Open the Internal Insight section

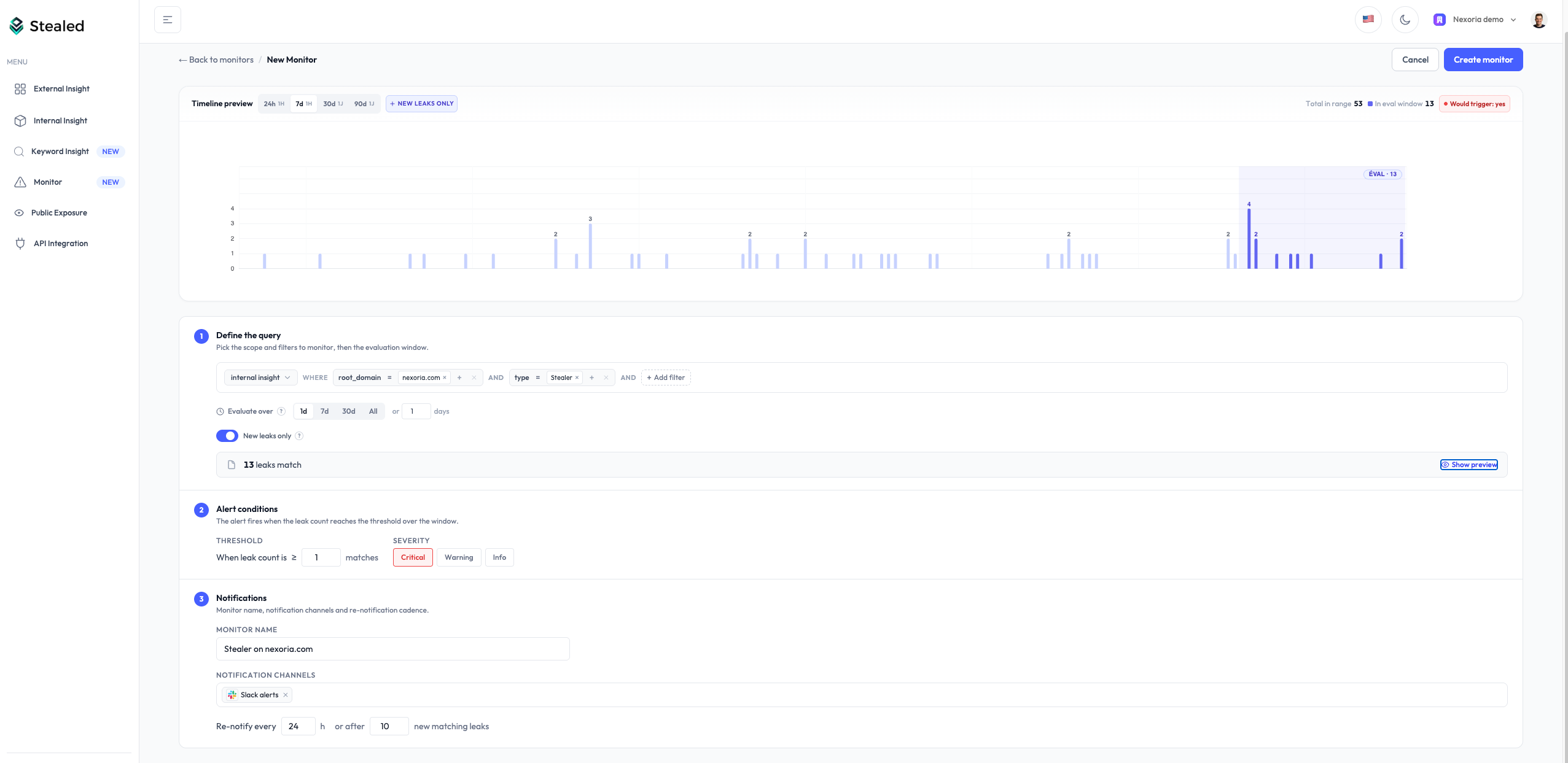60,120
